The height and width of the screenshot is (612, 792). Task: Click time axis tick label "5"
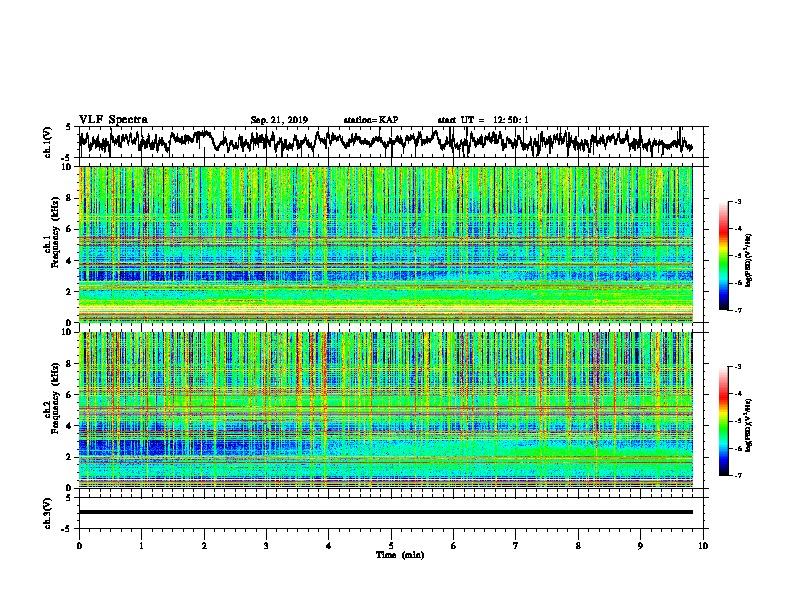click(391, 546)
